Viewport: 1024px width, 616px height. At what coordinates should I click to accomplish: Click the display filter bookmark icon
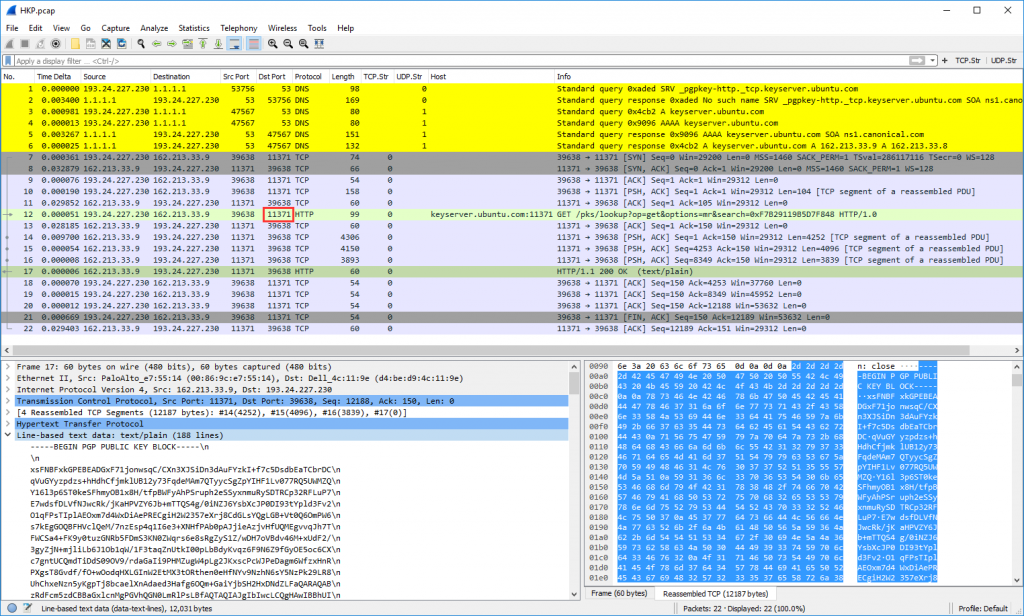[10, 61]
